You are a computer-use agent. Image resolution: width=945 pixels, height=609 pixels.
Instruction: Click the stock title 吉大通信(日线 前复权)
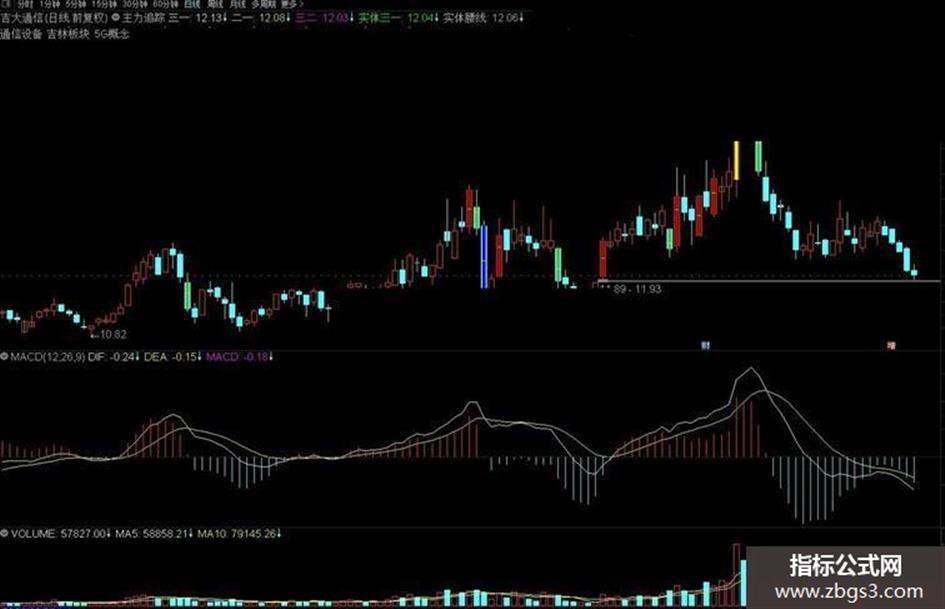54,18
